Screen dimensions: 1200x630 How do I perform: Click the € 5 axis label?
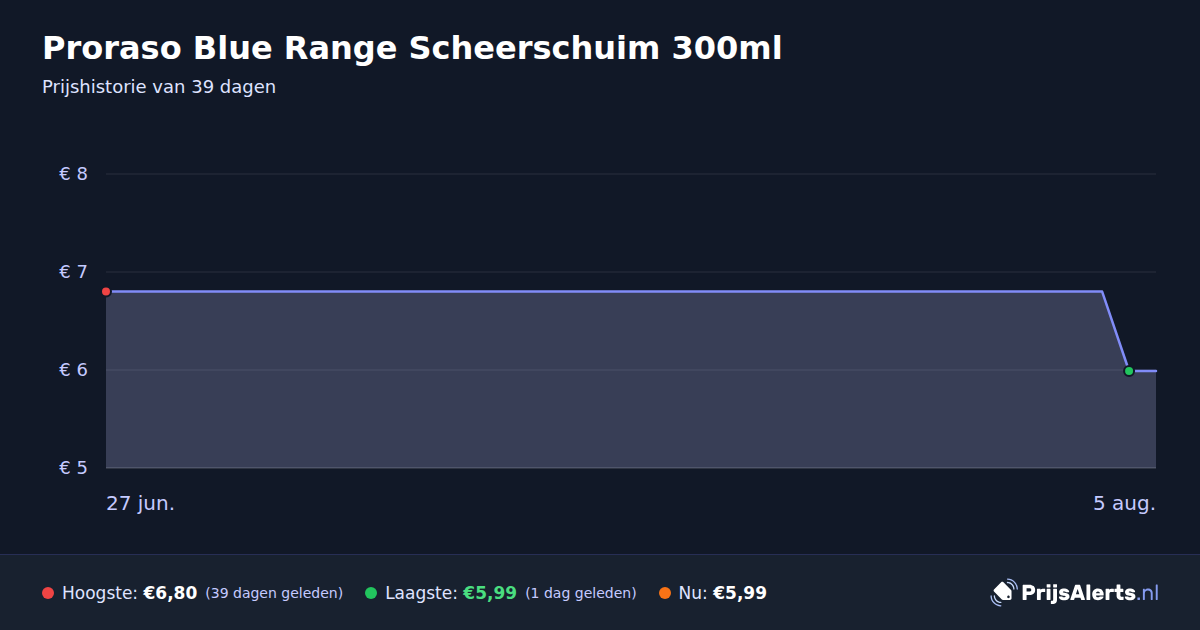pos(74,468)
